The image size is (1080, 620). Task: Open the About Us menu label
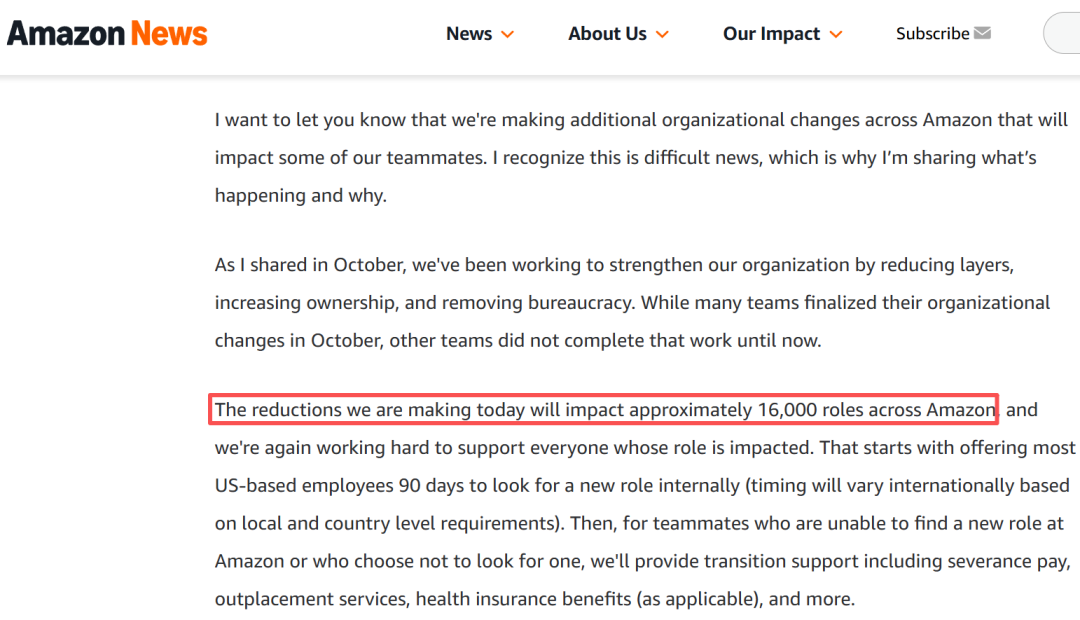pyautogui.click(x=607, y=34)
